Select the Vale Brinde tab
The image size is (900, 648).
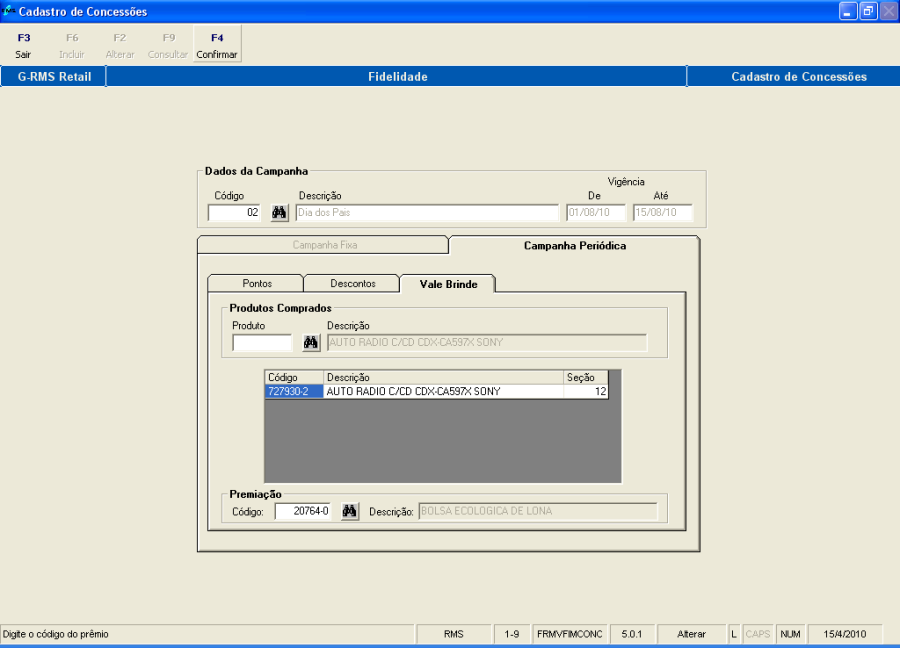(x=448, y=284)
